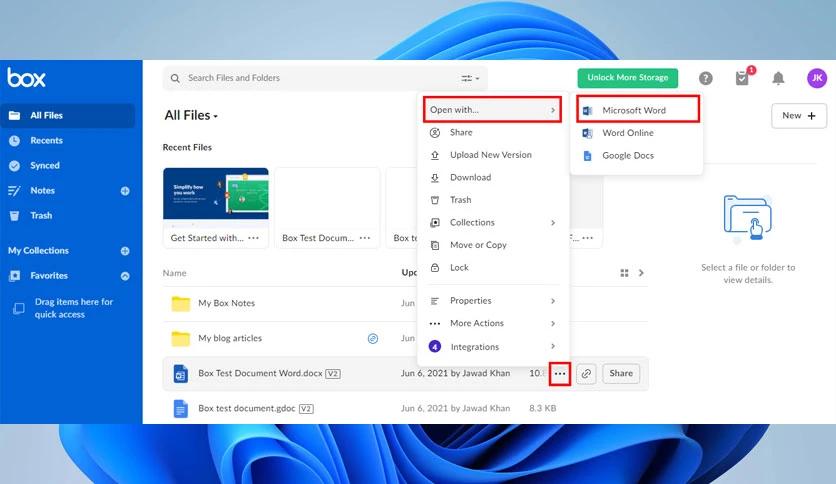Go to Recents in sidebar
The height and width of the screenshot is (484, 836).
67,141
